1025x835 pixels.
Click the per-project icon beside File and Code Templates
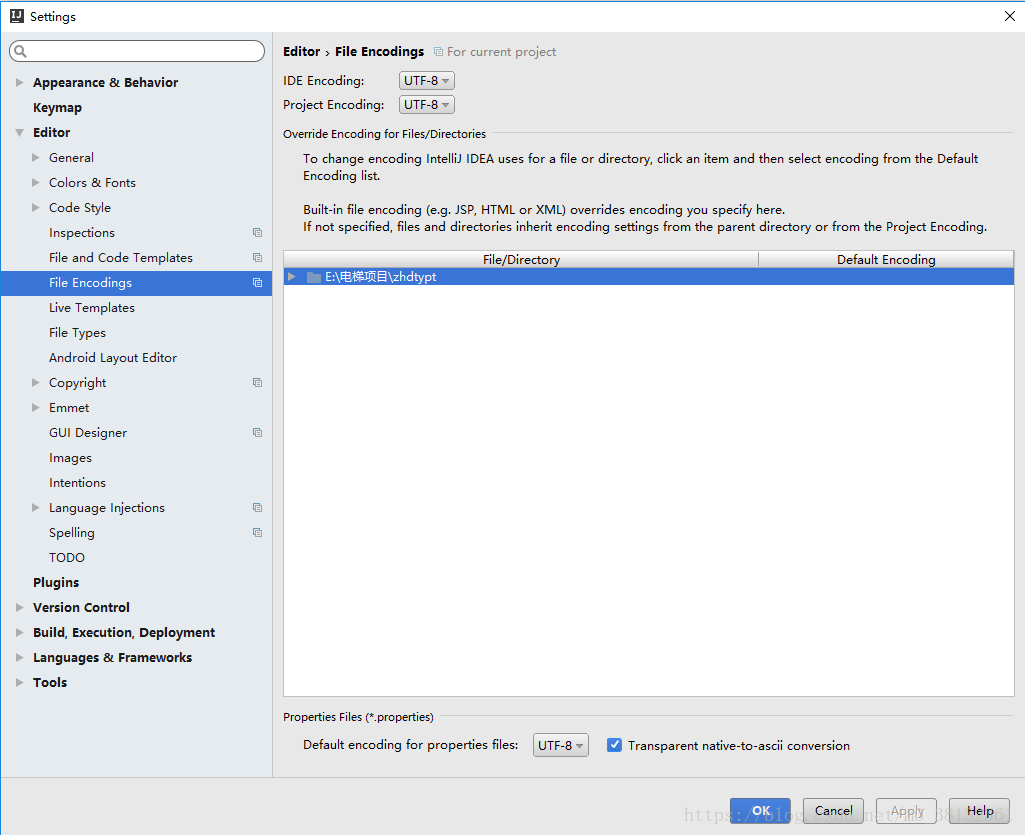click(257, 257)
